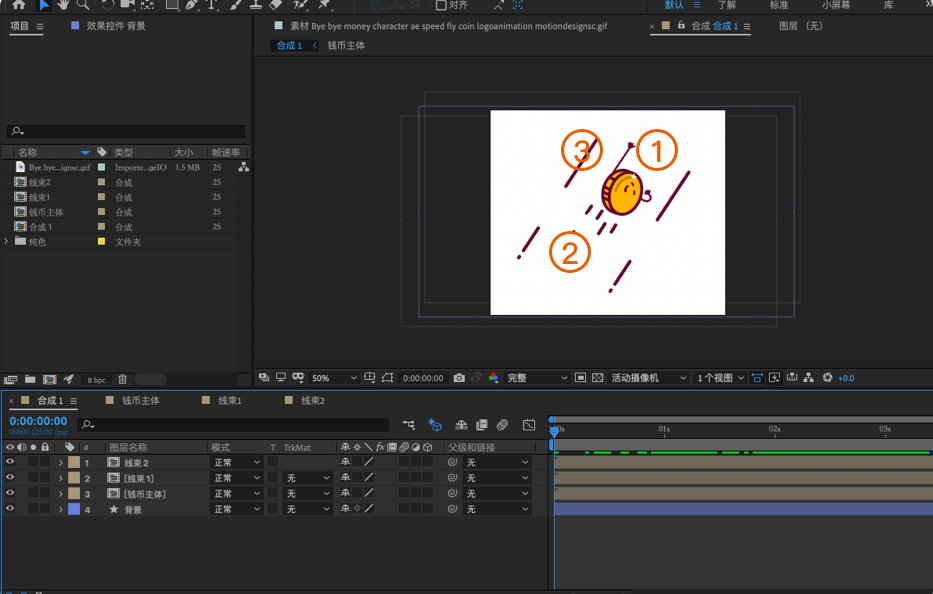Click the project panel search field
Viewport: 933px width, 594px height.
pyautogui.click(x=126, y=131)
